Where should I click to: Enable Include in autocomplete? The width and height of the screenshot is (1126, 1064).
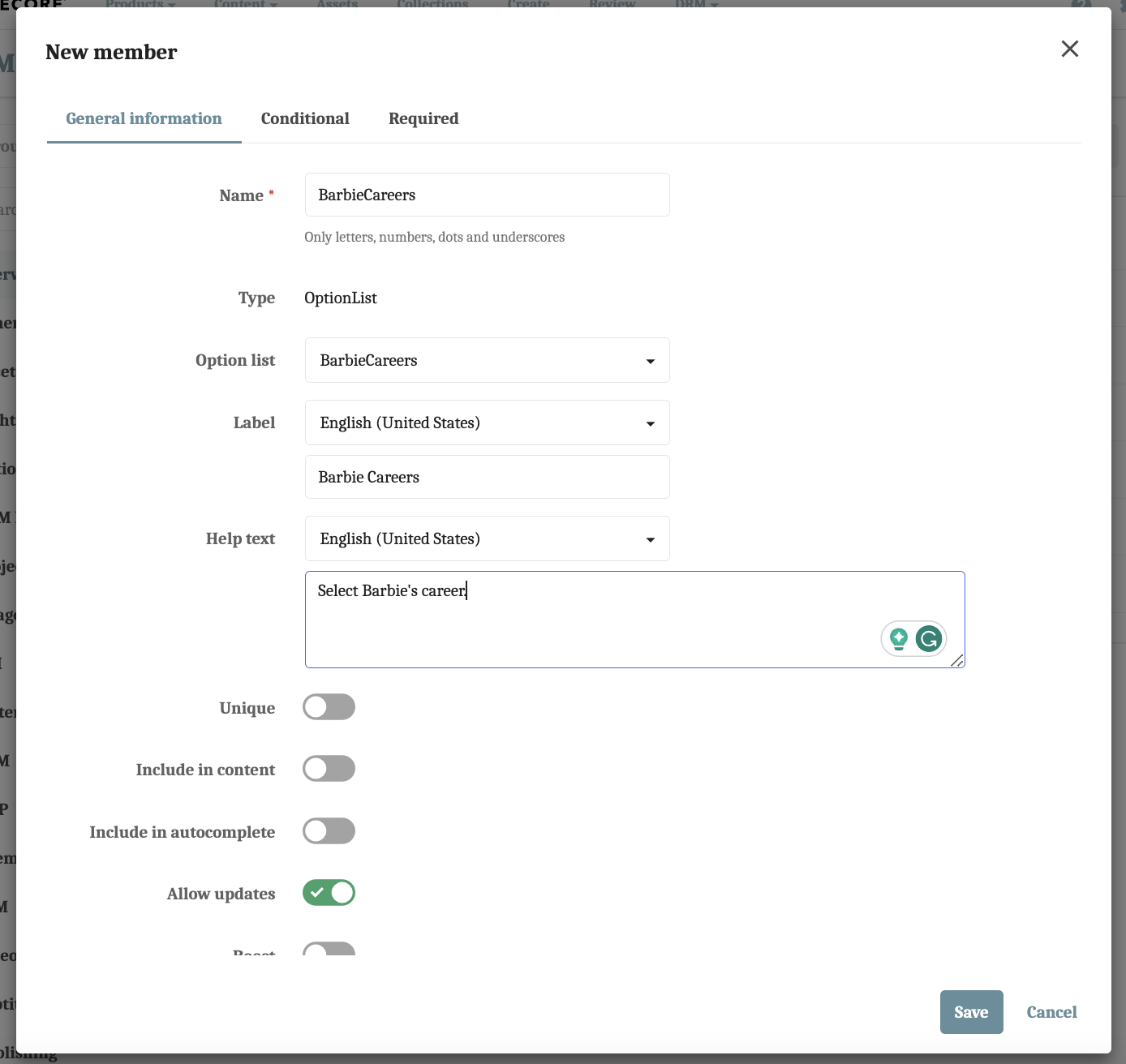tap(328, 830)
